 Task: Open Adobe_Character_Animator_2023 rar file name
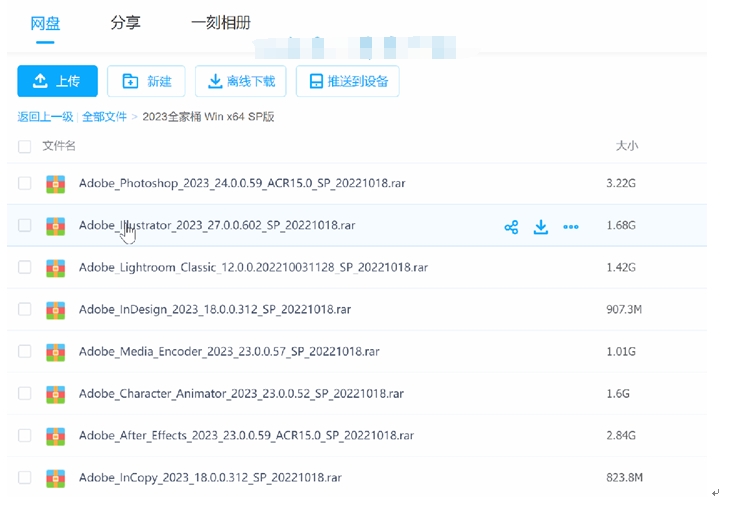click(242, 393)
